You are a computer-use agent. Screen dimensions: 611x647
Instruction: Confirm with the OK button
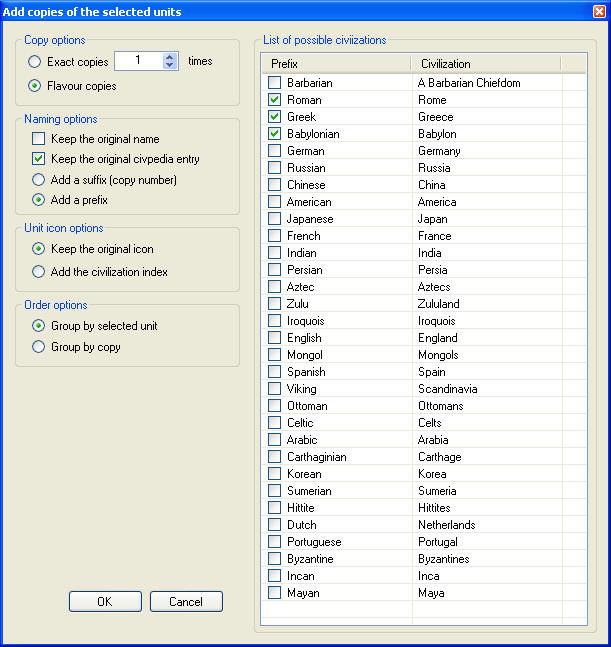tap(105, 602)
